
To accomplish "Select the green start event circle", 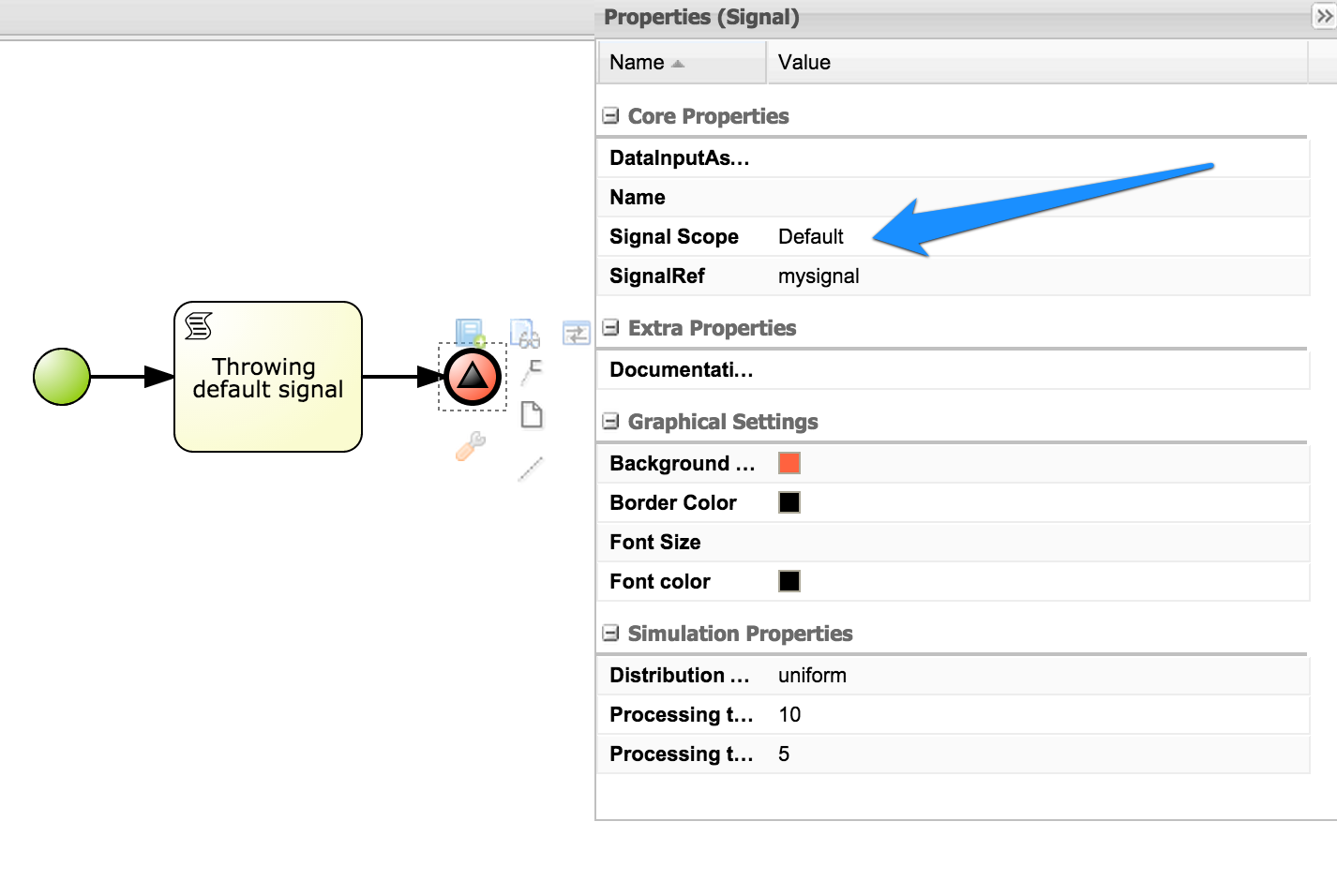I will click(62, 377).
